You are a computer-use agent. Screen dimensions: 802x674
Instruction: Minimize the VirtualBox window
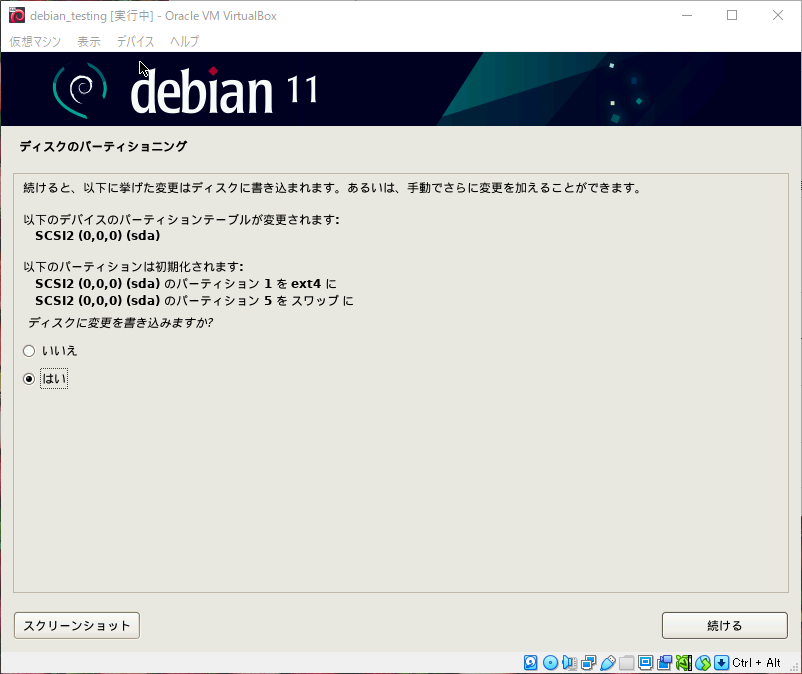coord(687,15)
